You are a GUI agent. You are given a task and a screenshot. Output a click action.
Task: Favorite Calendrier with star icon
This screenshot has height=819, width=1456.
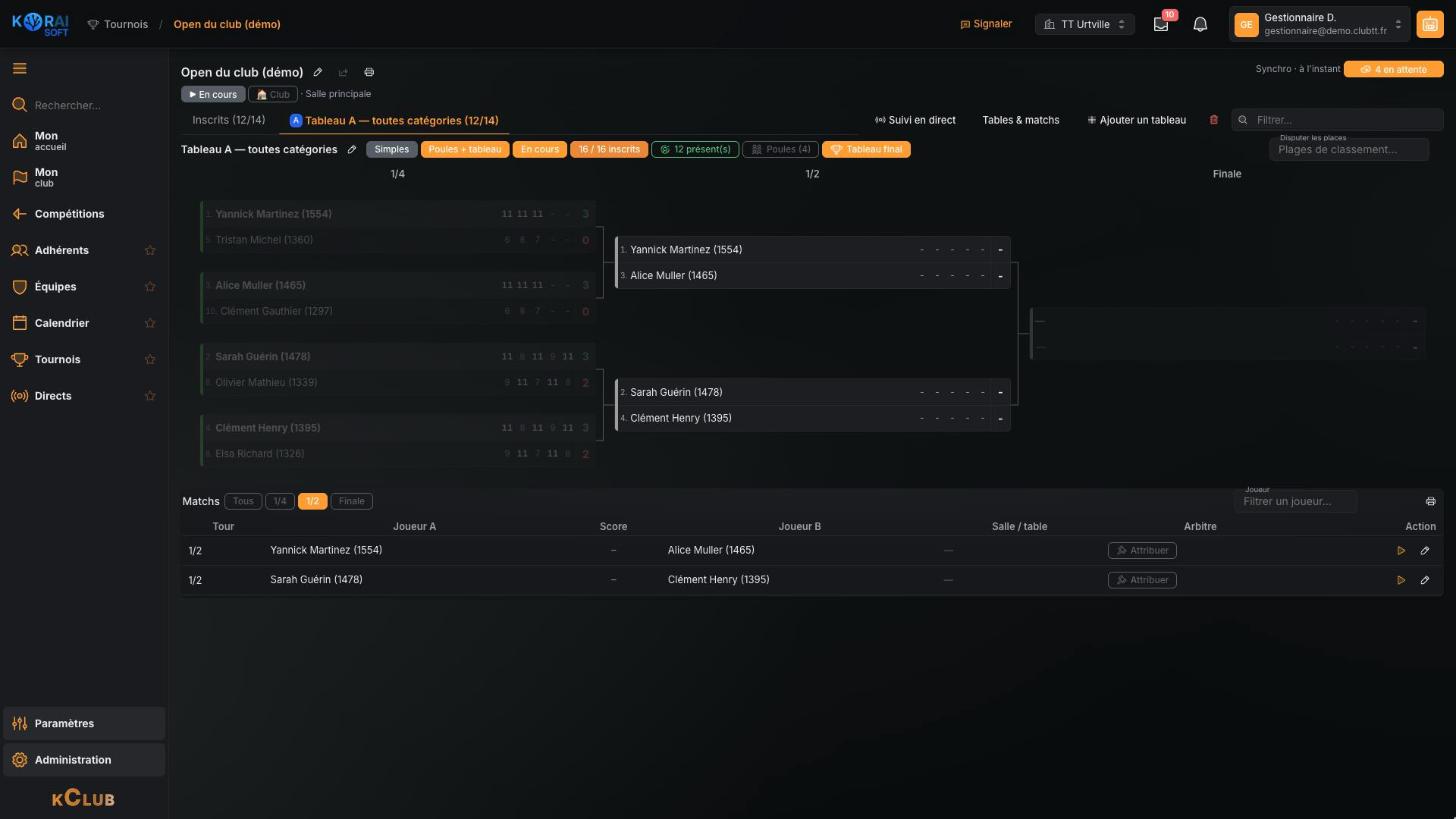[150, 323]
